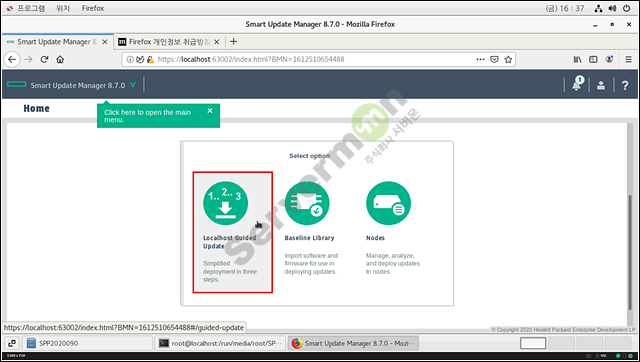Save page to Pocket
This screenshot has height=362, width=640.
click(x=494, y=60)
